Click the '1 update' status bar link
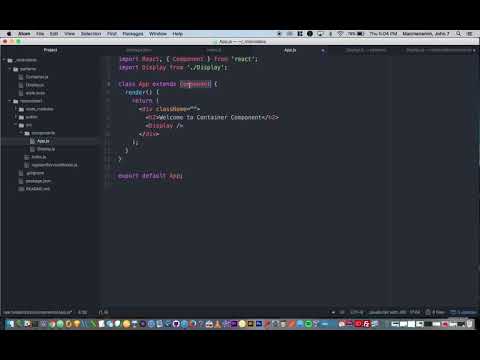The height and width of the screenshot is (360, 480). coord(464,312)
